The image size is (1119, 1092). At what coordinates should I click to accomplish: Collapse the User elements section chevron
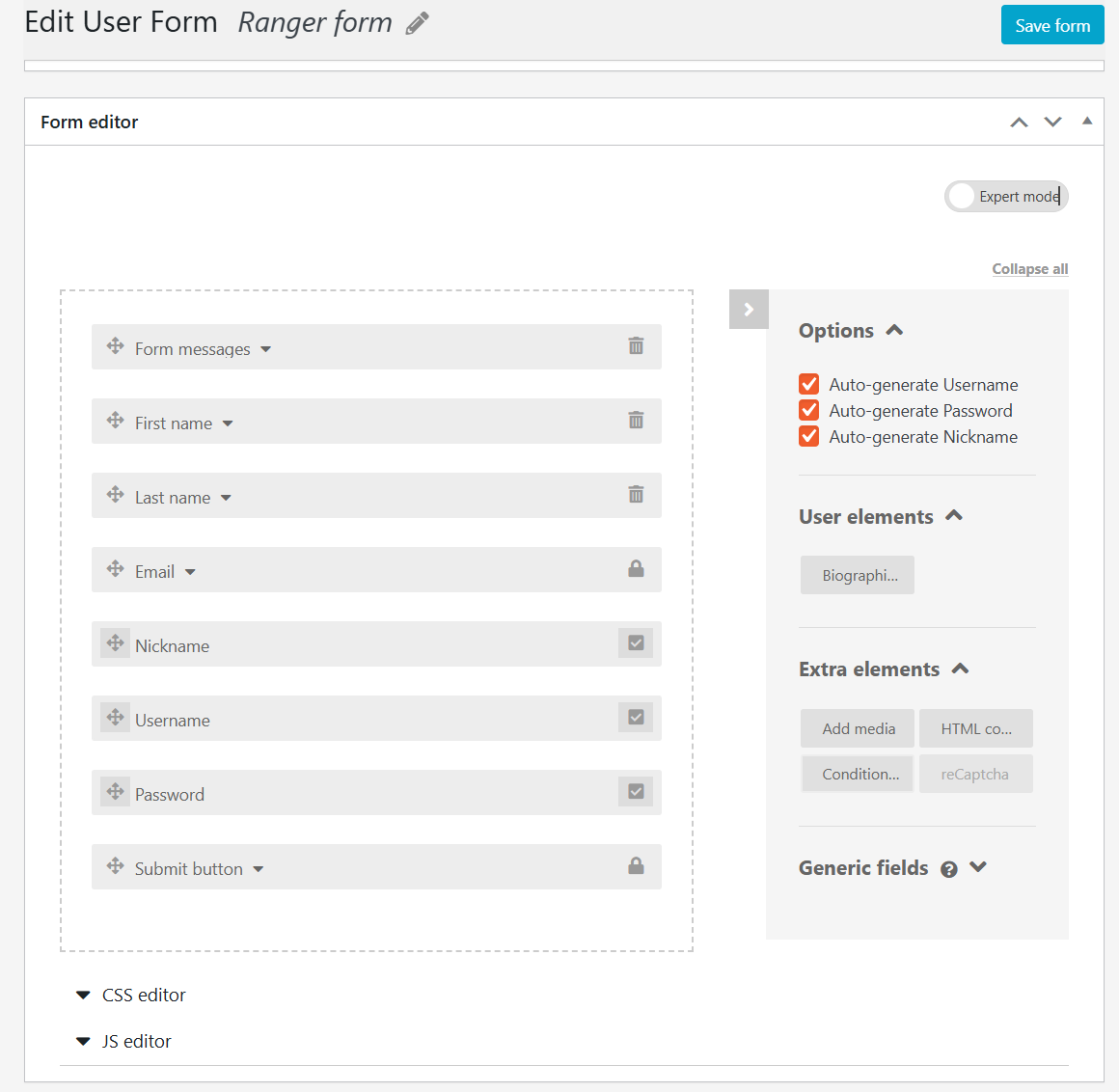click(954, 515)
